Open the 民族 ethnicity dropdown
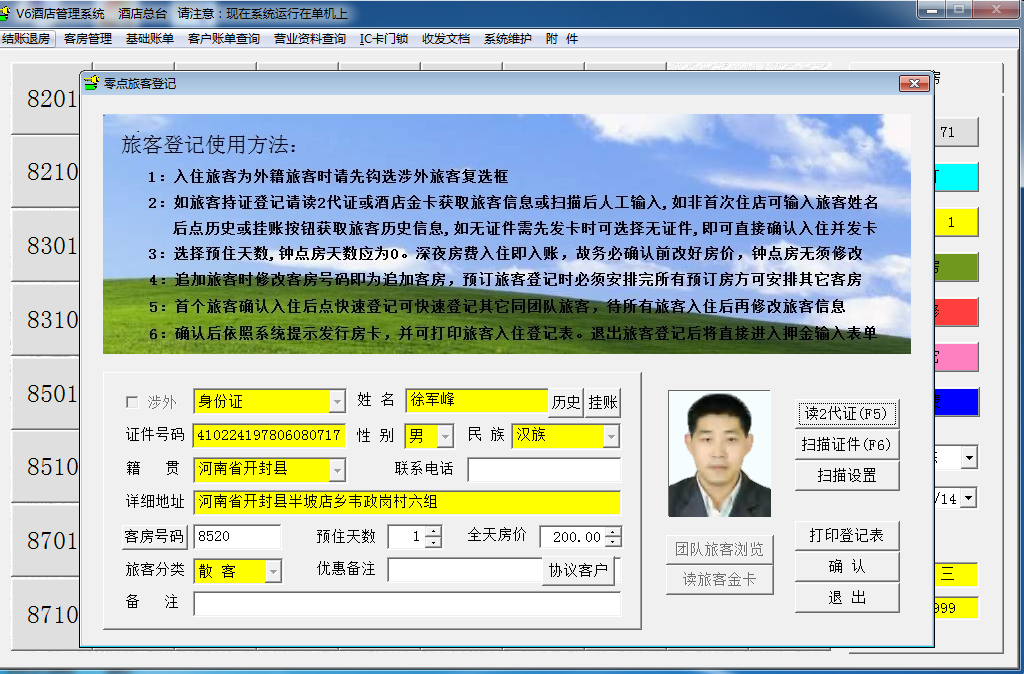1024x674 pixels. click(x=611, y=436)
